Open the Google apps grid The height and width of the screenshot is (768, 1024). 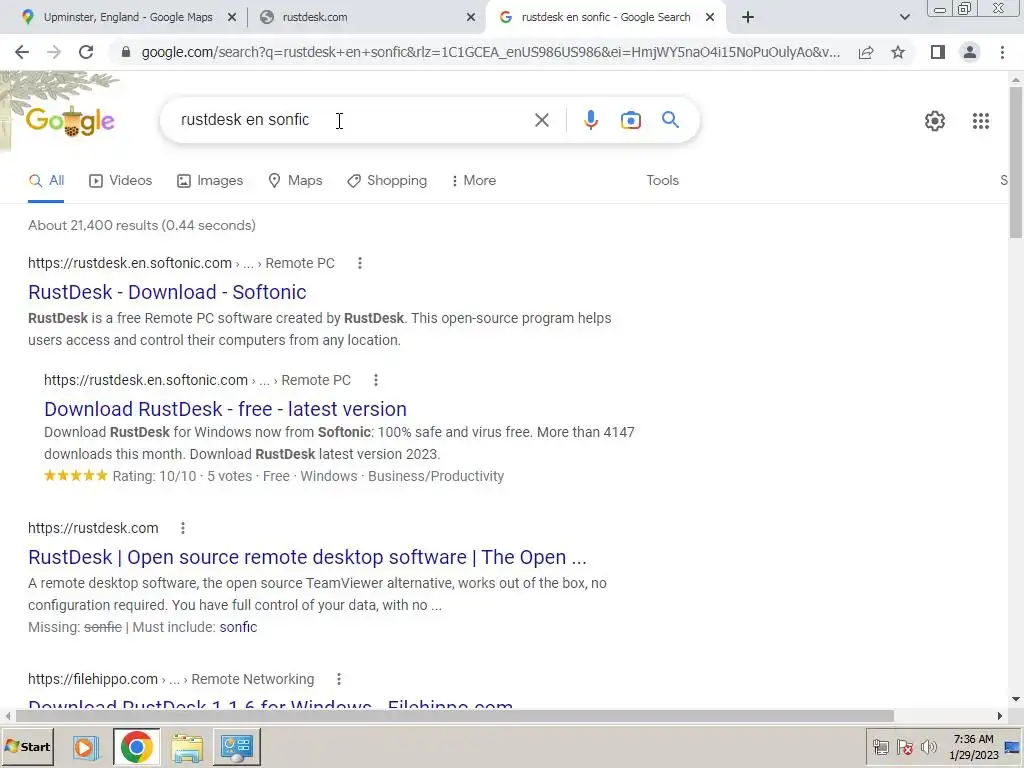tap(980, 121)
